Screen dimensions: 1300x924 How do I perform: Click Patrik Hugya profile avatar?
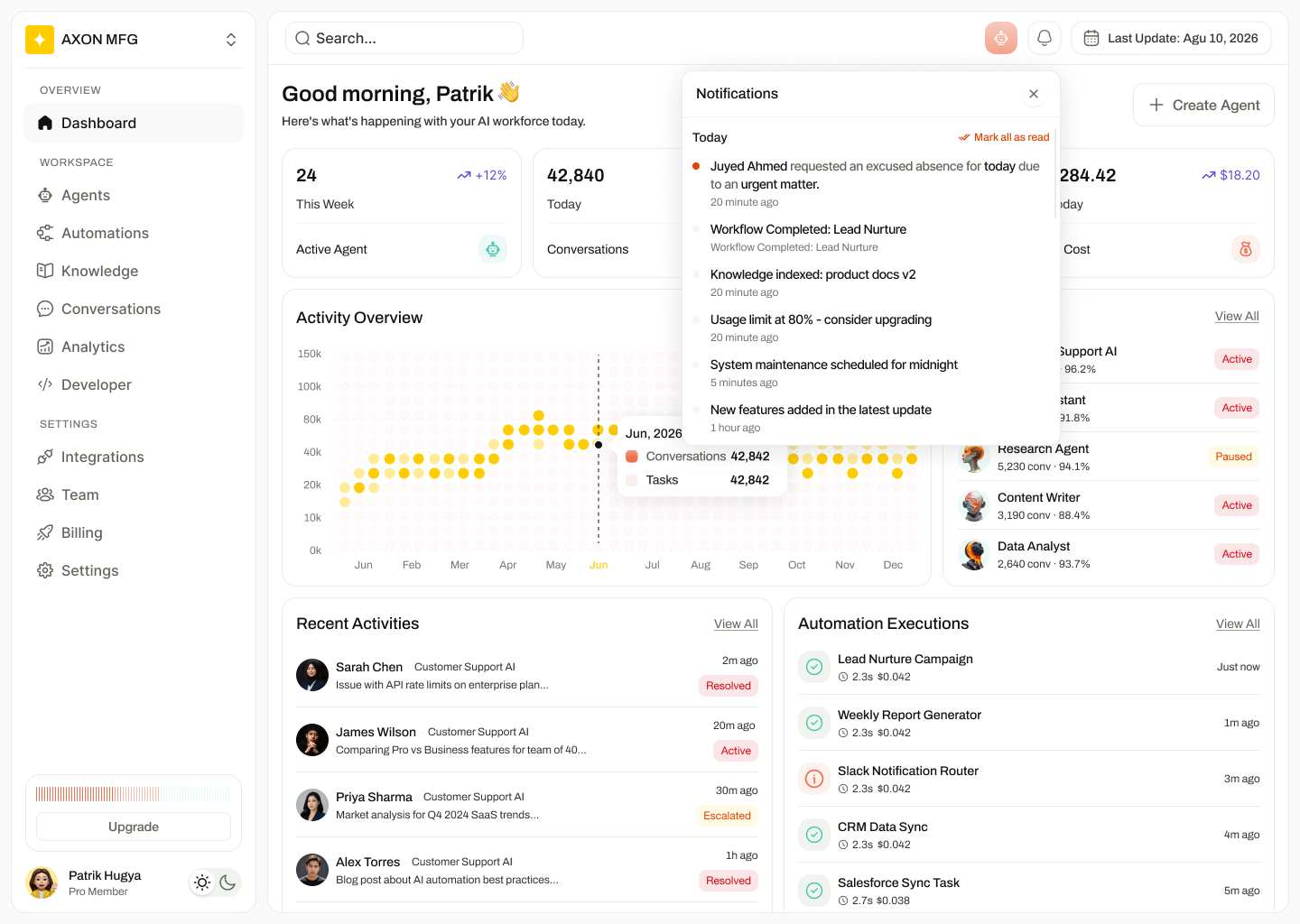click(x=42, y=882)
